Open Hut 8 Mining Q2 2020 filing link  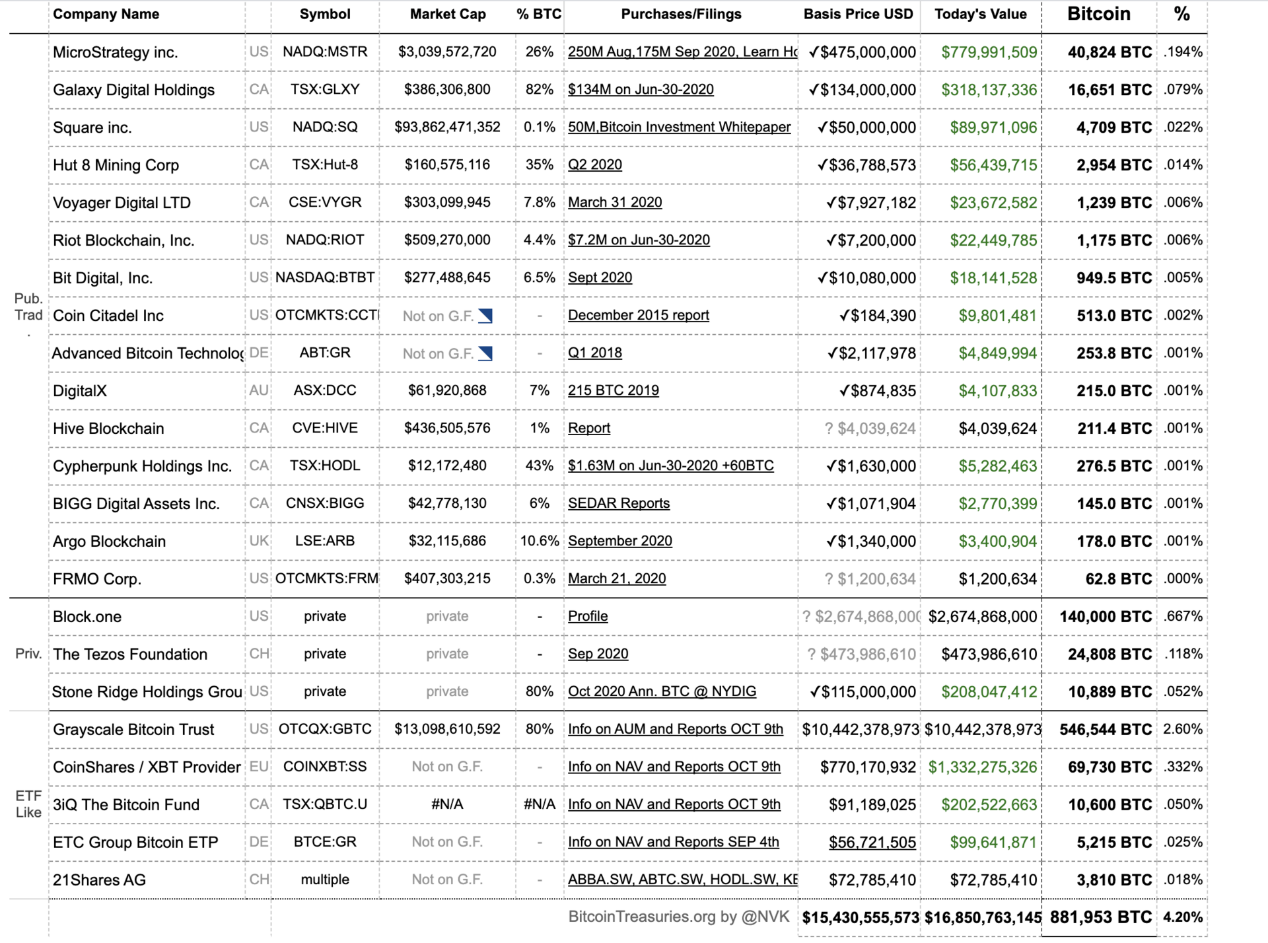point(595,165)
